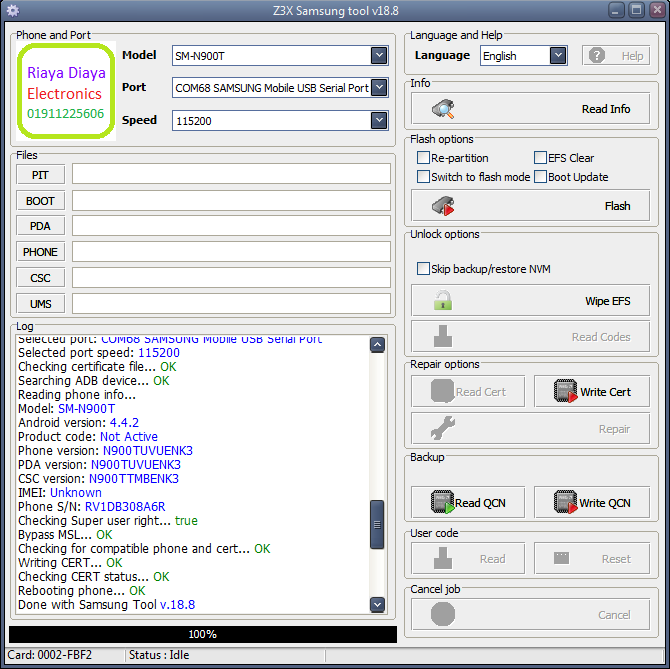Click the 100% progress bar
670x669 pixels.
coord(203,634)
